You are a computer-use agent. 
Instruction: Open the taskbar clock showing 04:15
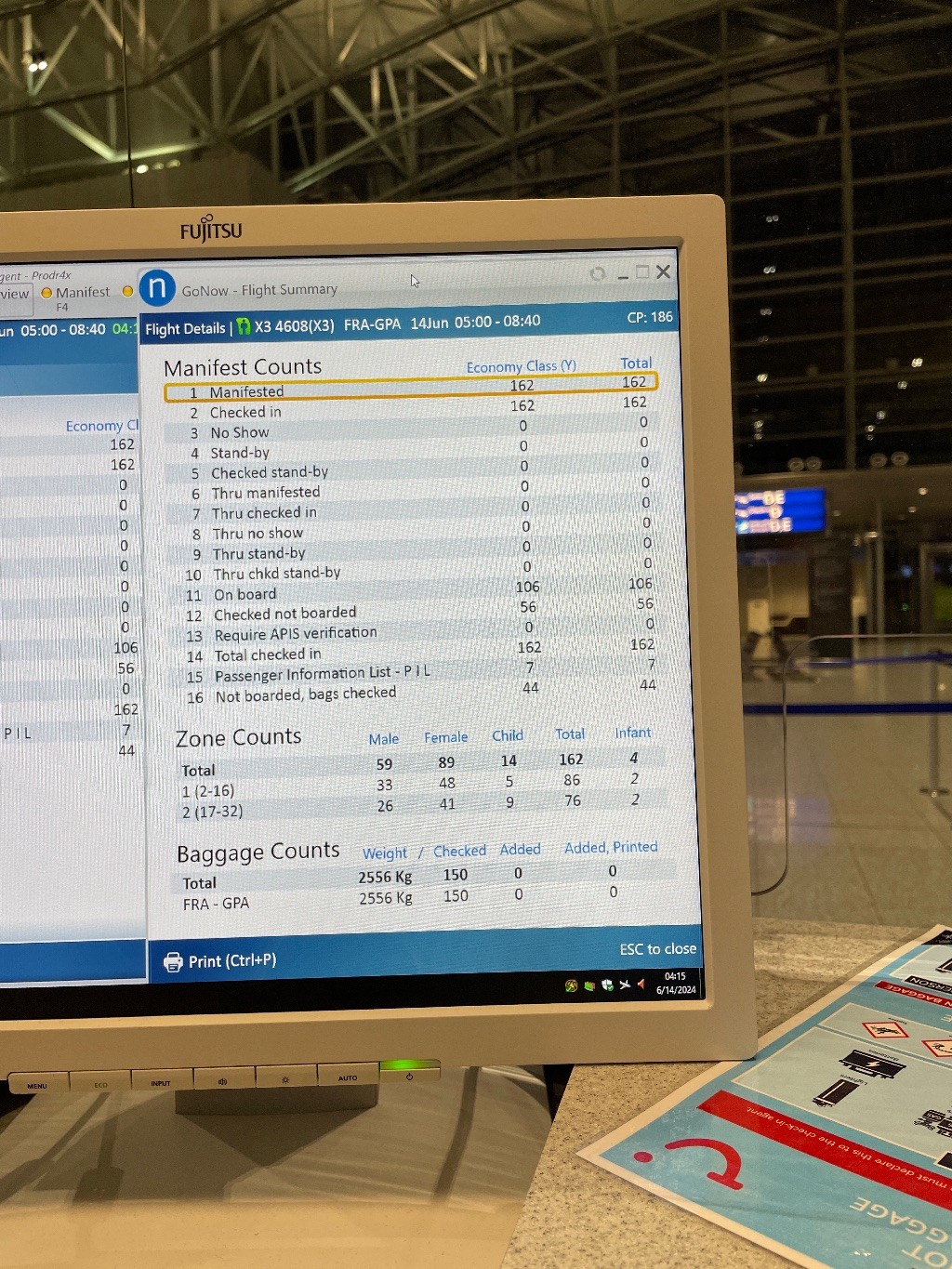point(676,984)
